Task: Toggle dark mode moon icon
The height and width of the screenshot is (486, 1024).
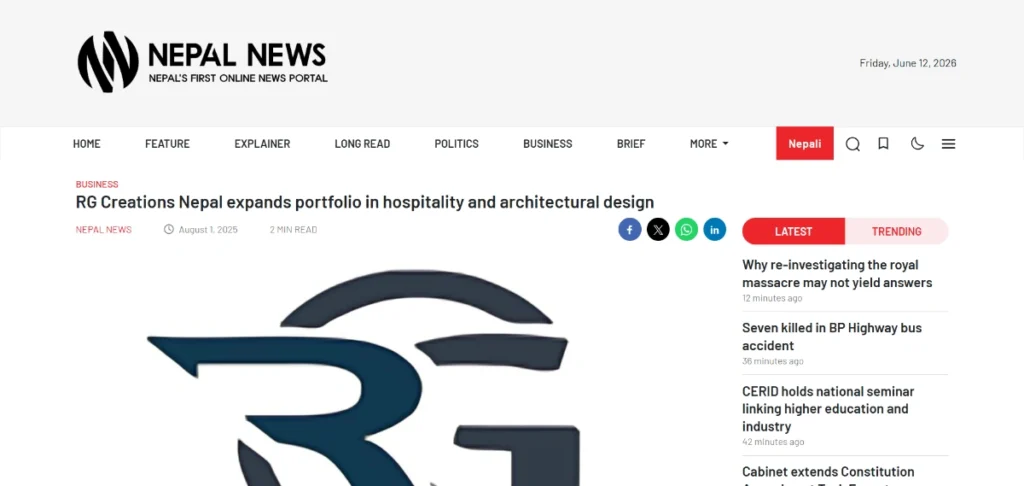Action: (918, 144)
